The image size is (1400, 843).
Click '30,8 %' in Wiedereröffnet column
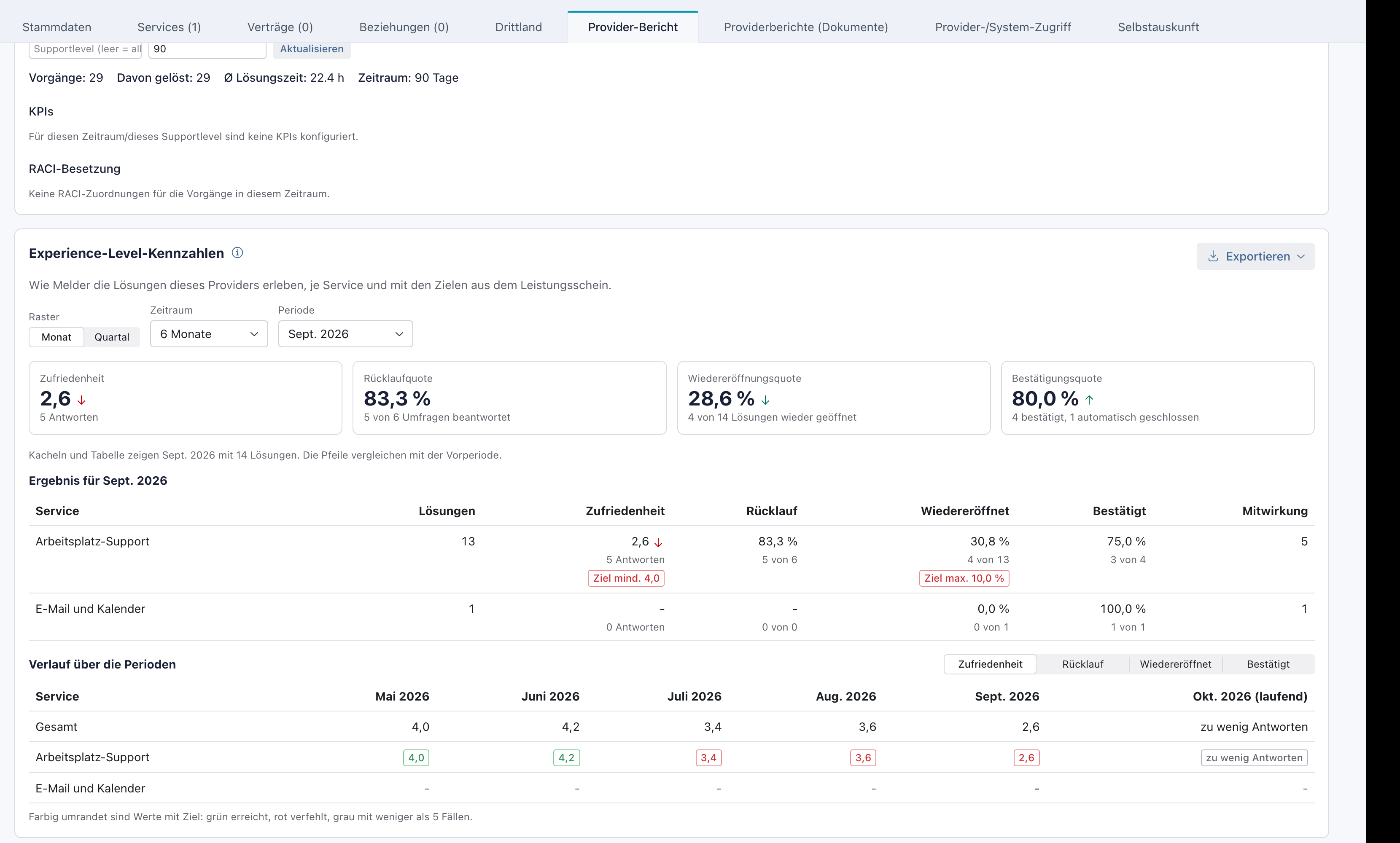(989, 541)
